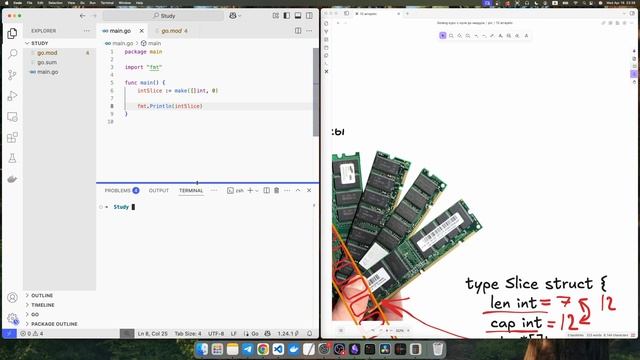Split the terminal pane
The width and height of the screenshot is (640, 360).
[x=267, y=191]
